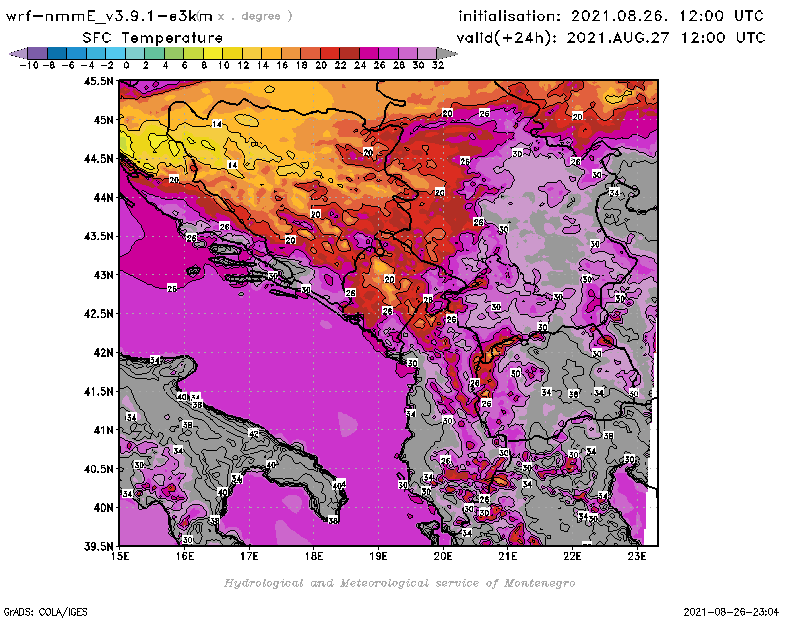Click the light plum 30 to 32 legend swatch
800x618 pixels.
428,53
